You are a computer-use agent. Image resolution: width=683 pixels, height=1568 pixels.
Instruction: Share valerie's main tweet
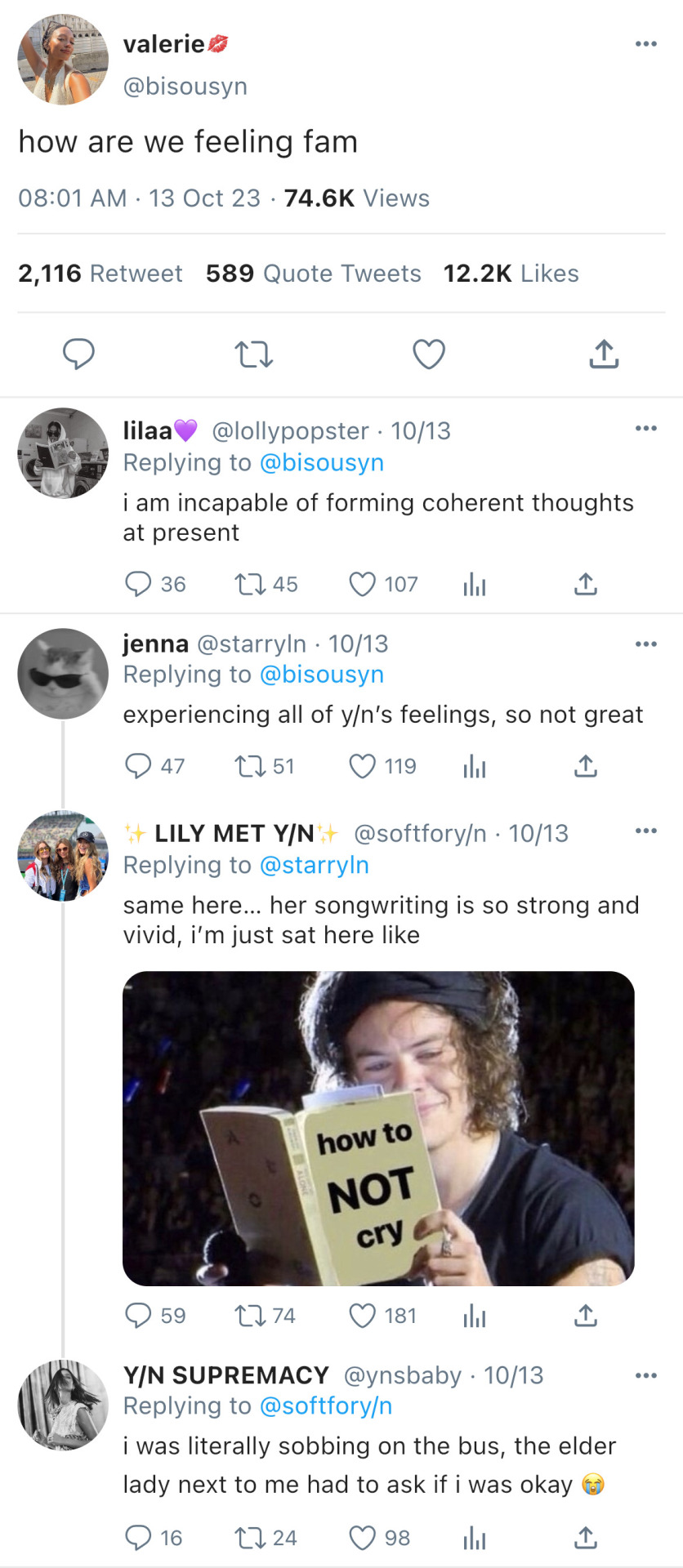coord(604,354)
